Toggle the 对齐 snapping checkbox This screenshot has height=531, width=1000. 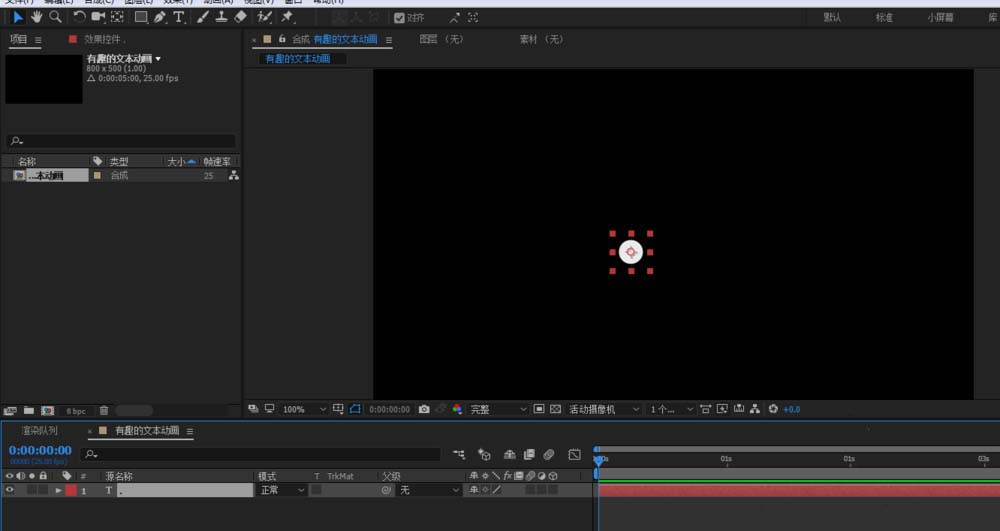click(x=400, y=18)
